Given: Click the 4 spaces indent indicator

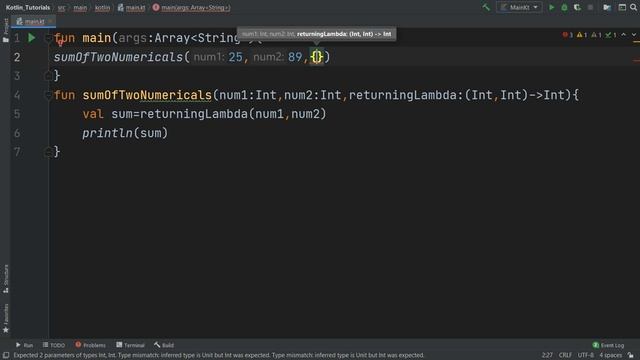Looking at the screenshot, I should [610, 355].
